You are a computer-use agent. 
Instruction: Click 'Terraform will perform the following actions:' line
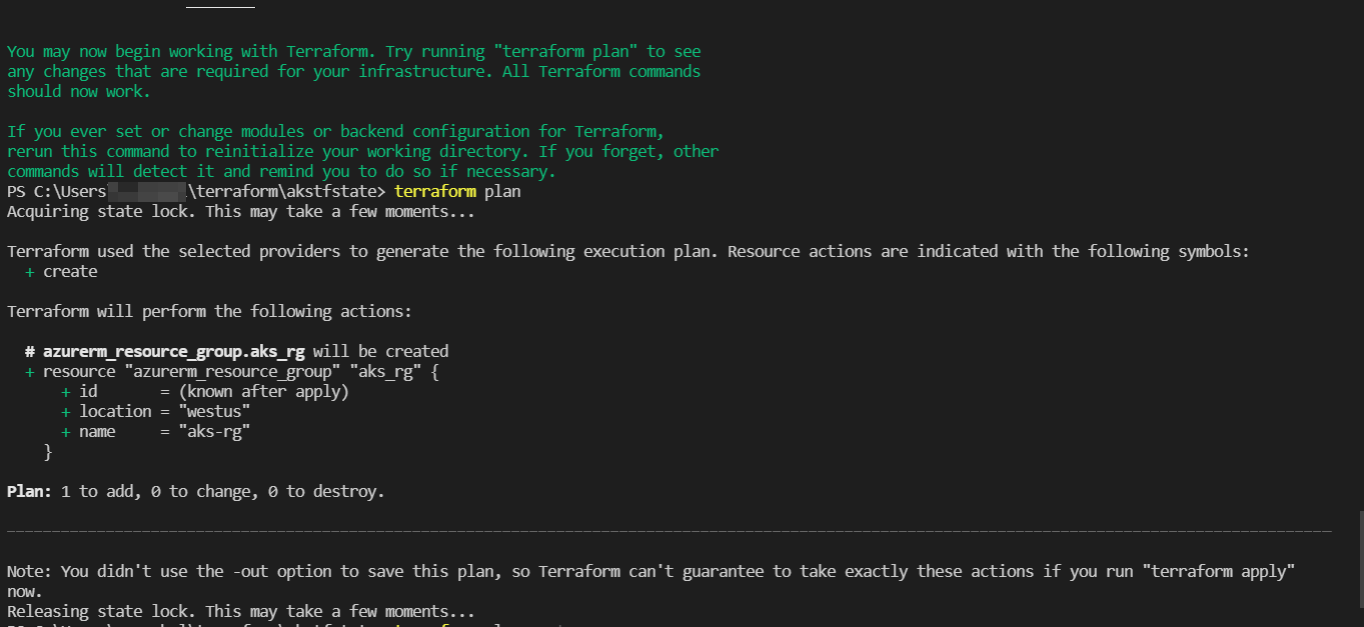tap(209, 311)
